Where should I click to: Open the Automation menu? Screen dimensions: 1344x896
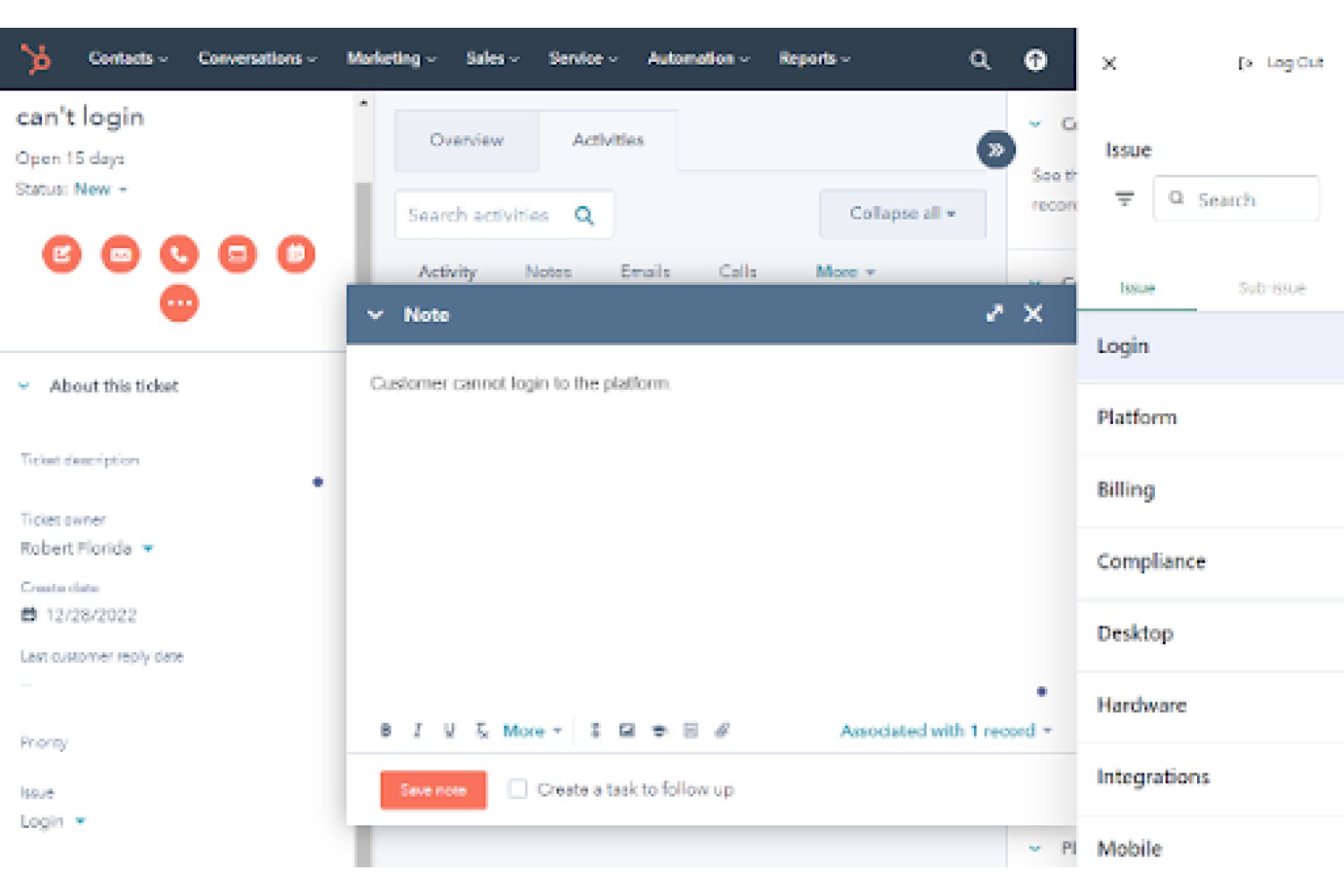point(699,58)
